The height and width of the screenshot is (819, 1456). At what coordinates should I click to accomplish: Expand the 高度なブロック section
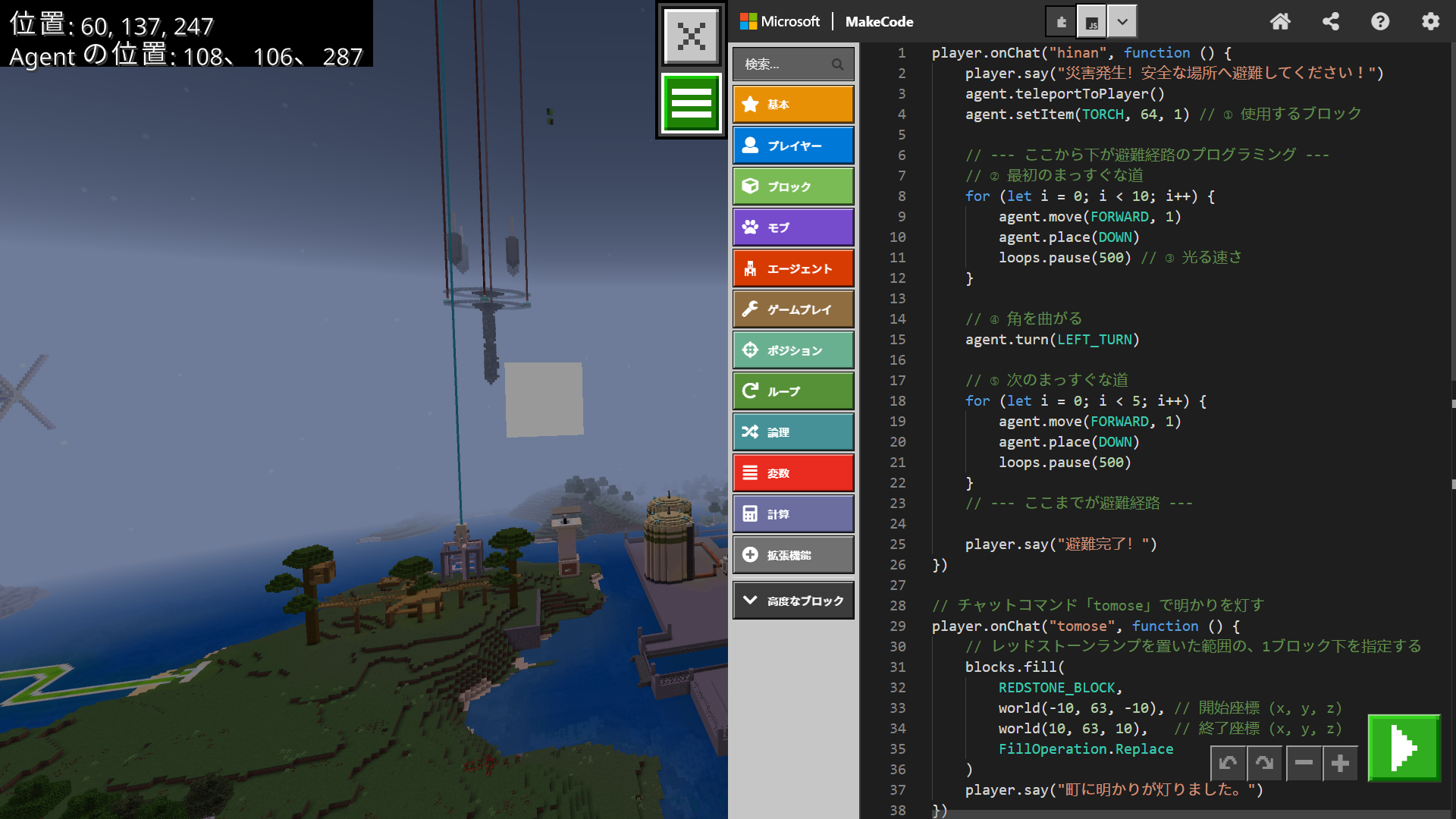tap(793, 601)
